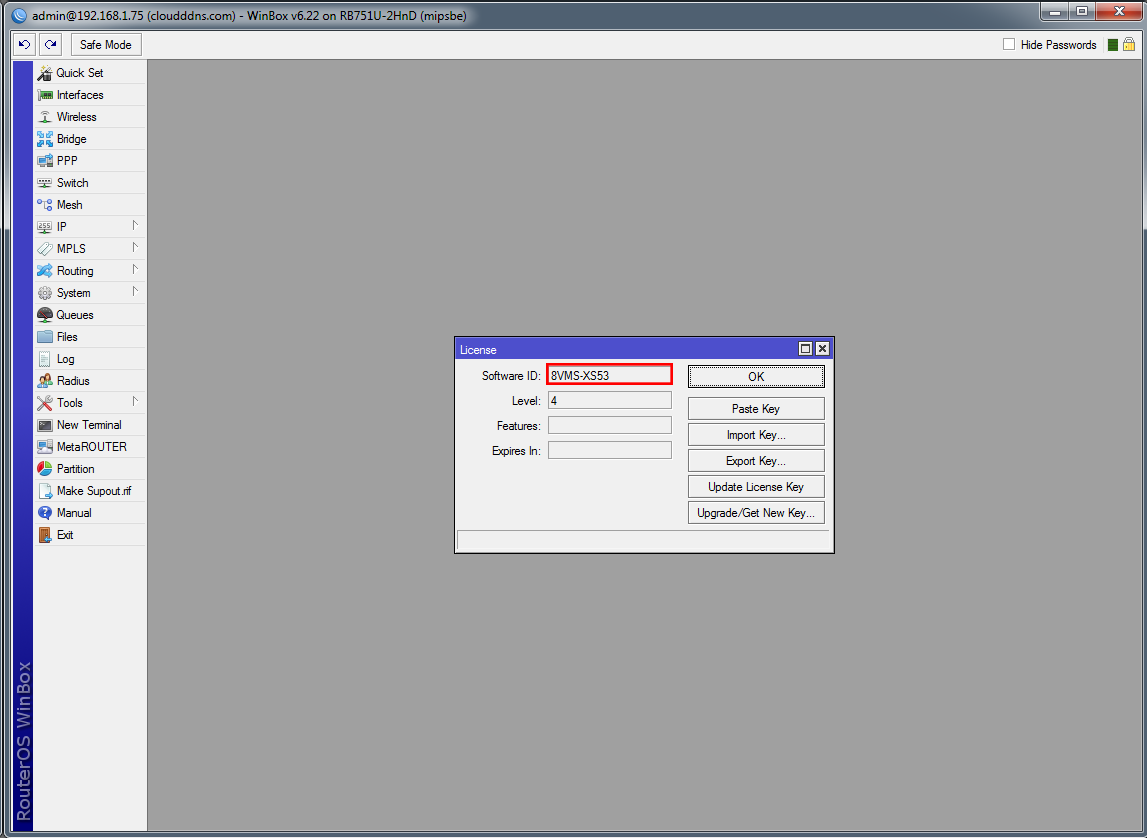Close the WinBox main window
1147x838 pixels.
(1119, 12)
